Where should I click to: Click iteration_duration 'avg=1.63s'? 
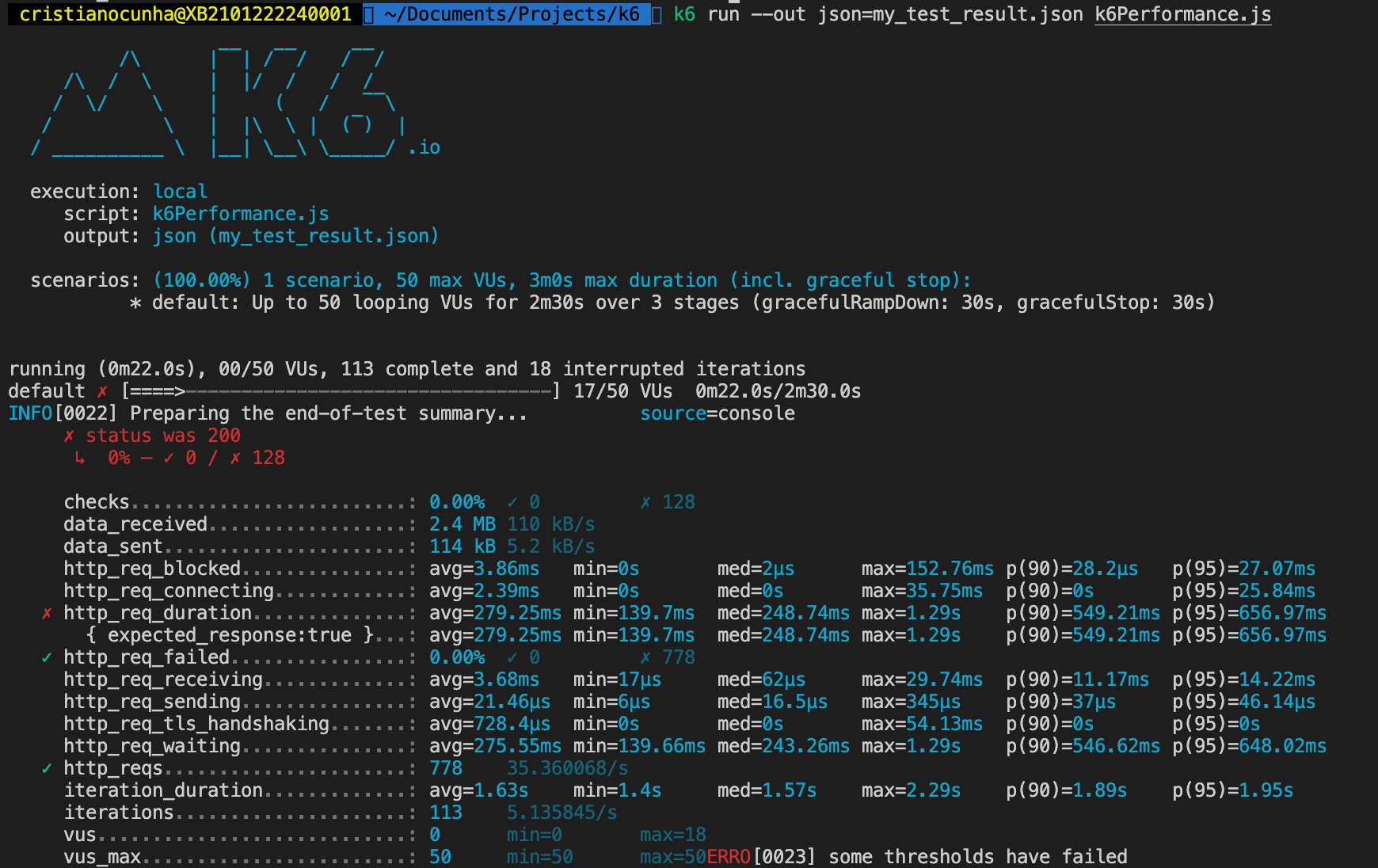click(479, 790)
